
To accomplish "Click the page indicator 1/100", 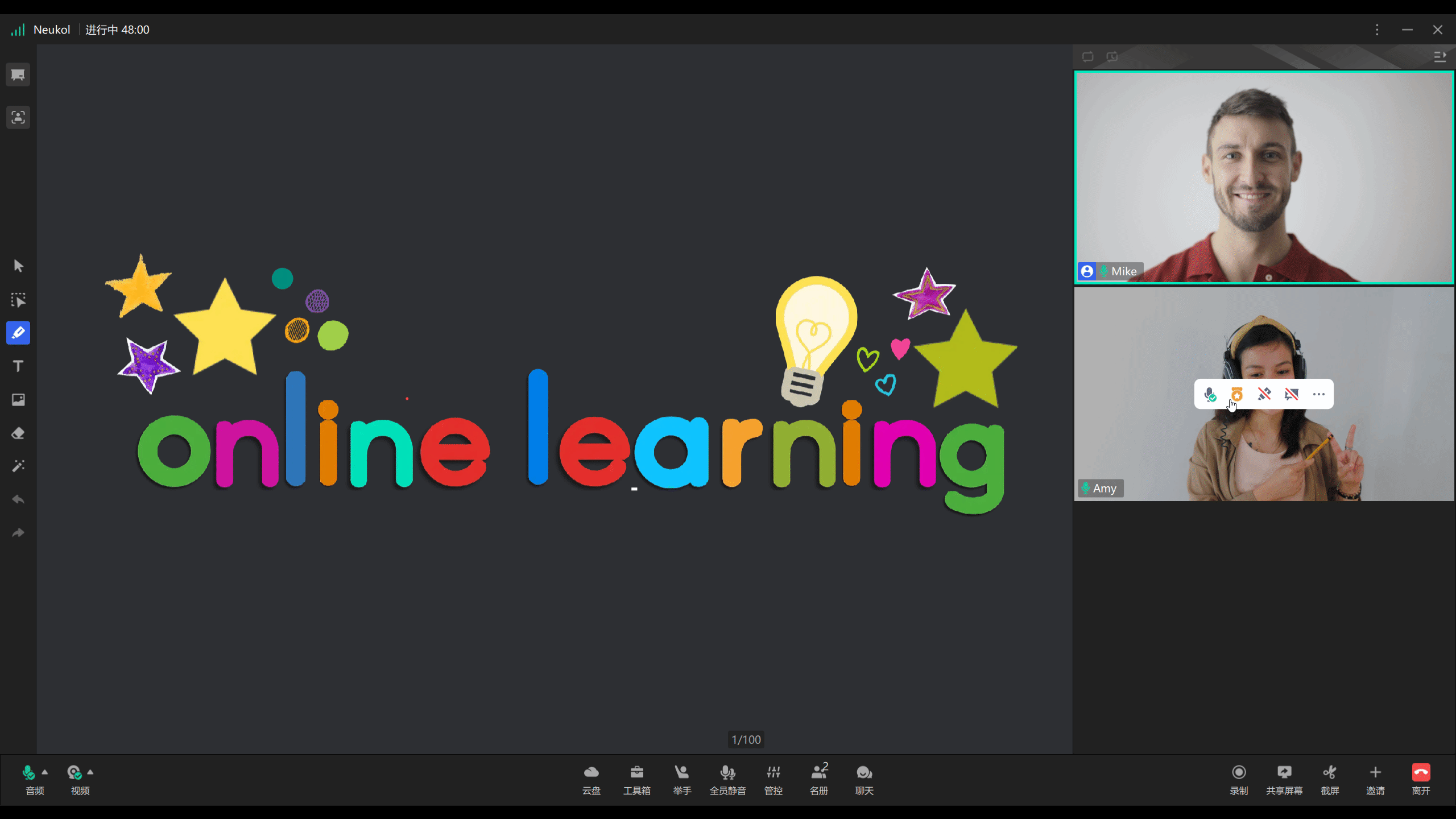I will [x=746, y=739].
